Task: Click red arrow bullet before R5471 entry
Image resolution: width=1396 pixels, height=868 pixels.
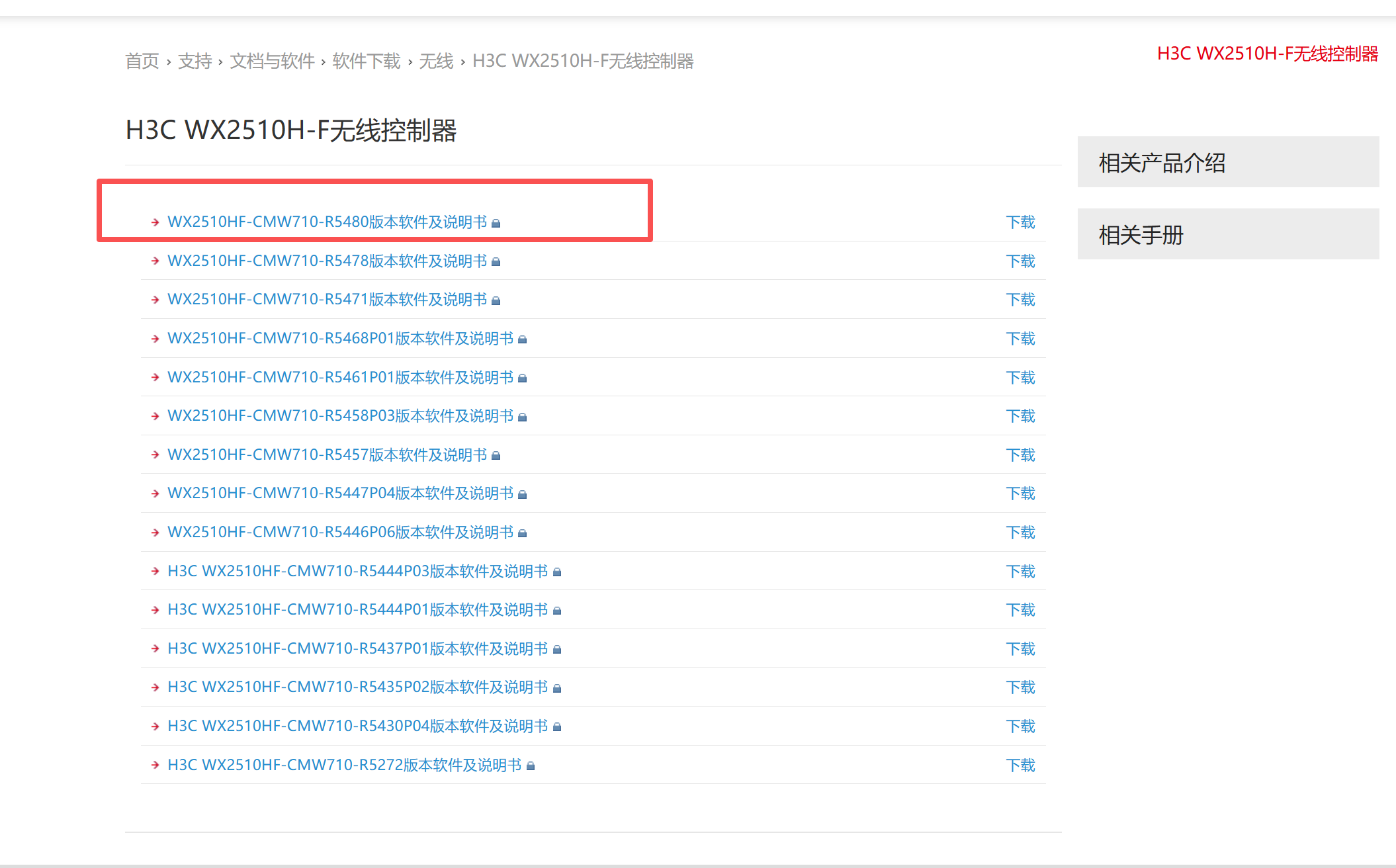Action: coord(155,300)
